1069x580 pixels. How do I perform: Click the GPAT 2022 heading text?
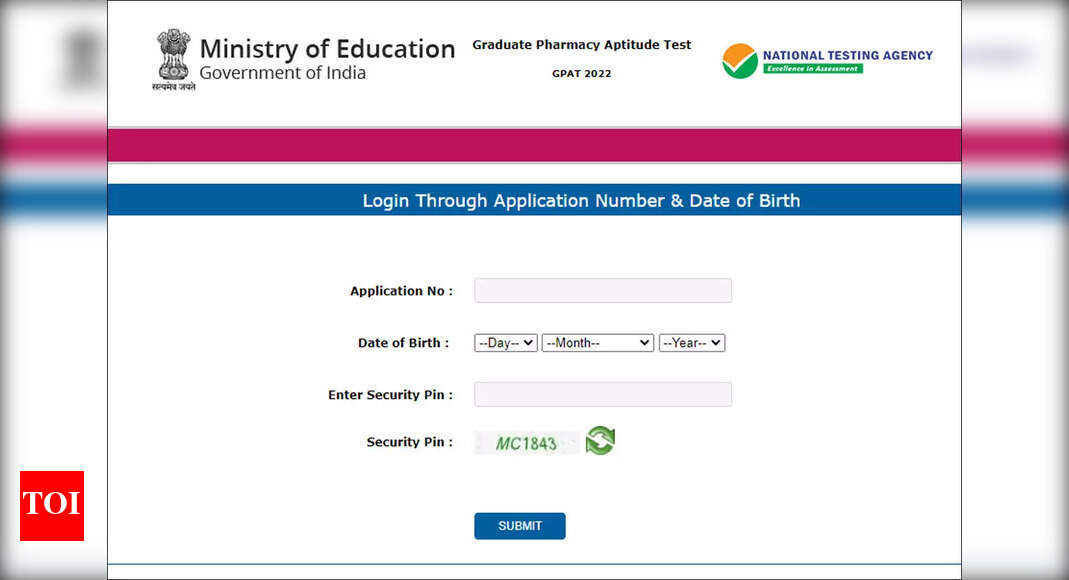(x=581, y=73)
